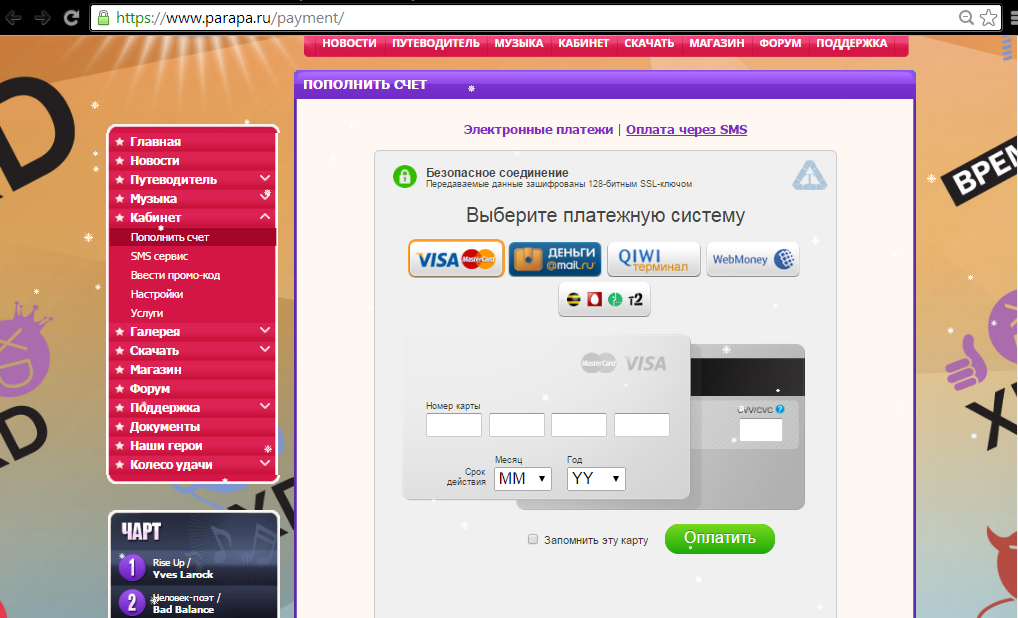Screen dimensions: 1018x618
Task: Open Новости in sidebar menu
Action: tap(155, 160)
